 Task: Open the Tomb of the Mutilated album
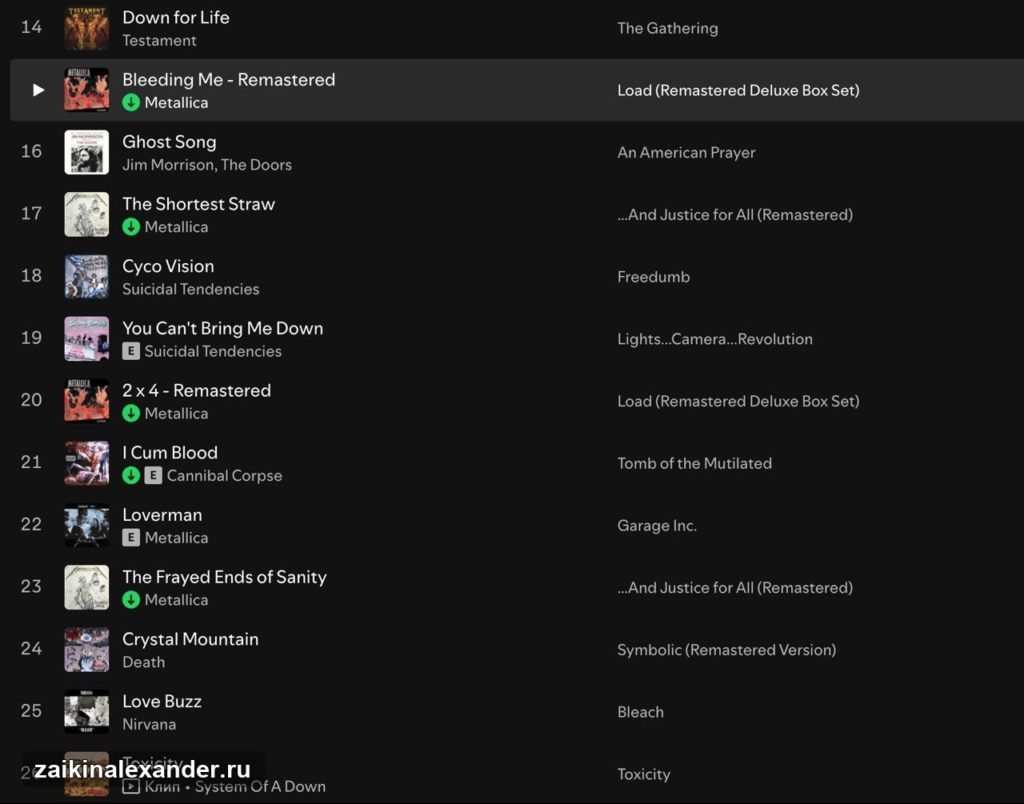pos(694,463)
